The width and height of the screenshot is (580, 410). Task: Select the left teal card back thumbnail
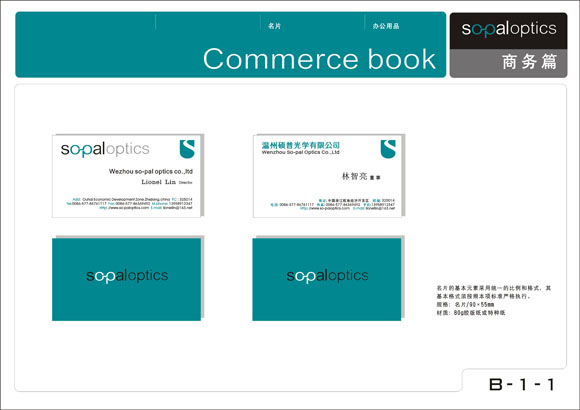point(127,279)
